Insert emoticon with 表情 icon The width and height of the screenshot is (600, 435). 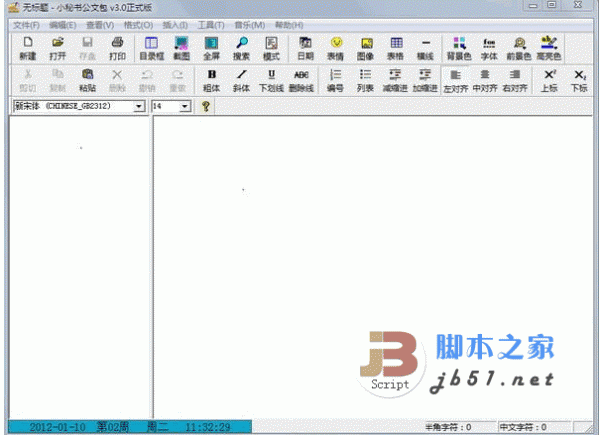pos(336,48)
